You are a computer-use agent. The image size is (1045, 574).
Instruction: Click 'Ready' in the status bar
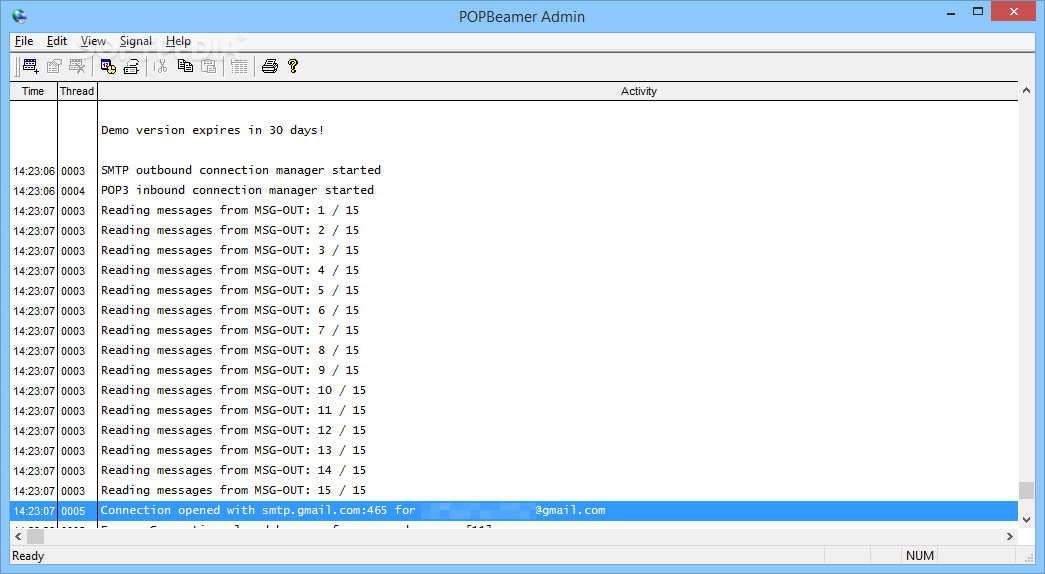(x=28, y=556)
